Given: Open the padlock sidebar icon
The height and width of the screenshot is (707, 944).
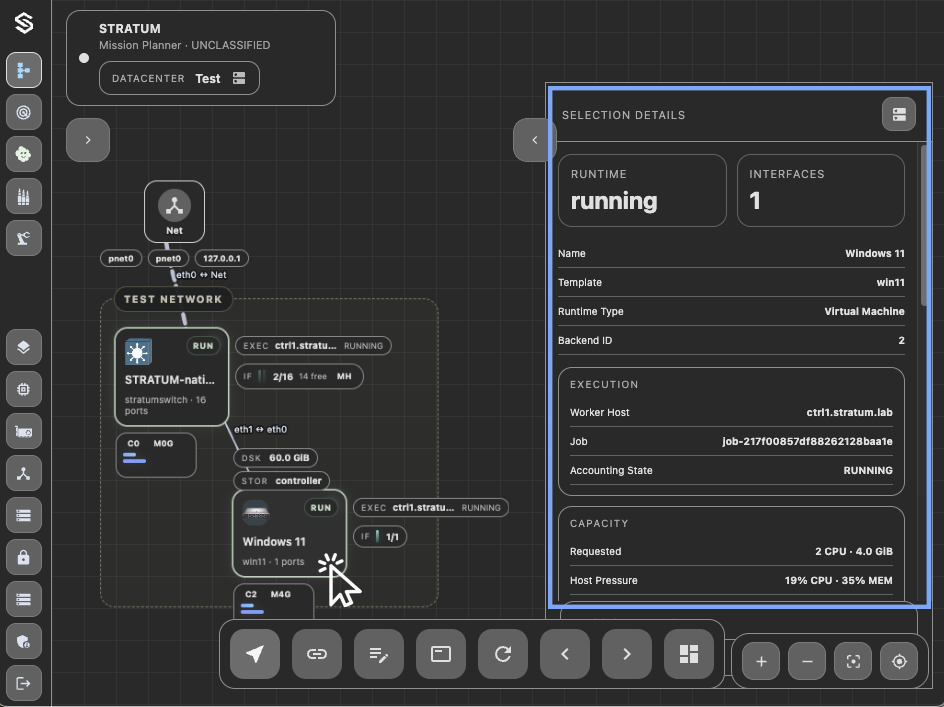Looking at the screenshot, I should tap(24, 558).
